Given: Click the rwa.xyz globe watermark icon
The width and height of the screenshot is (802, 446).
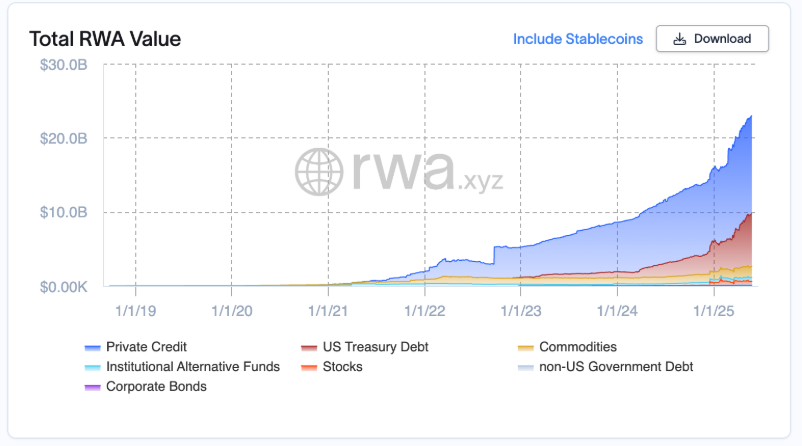Looking at the screenshot, I should pyautogui.click(x=321, y=171).
